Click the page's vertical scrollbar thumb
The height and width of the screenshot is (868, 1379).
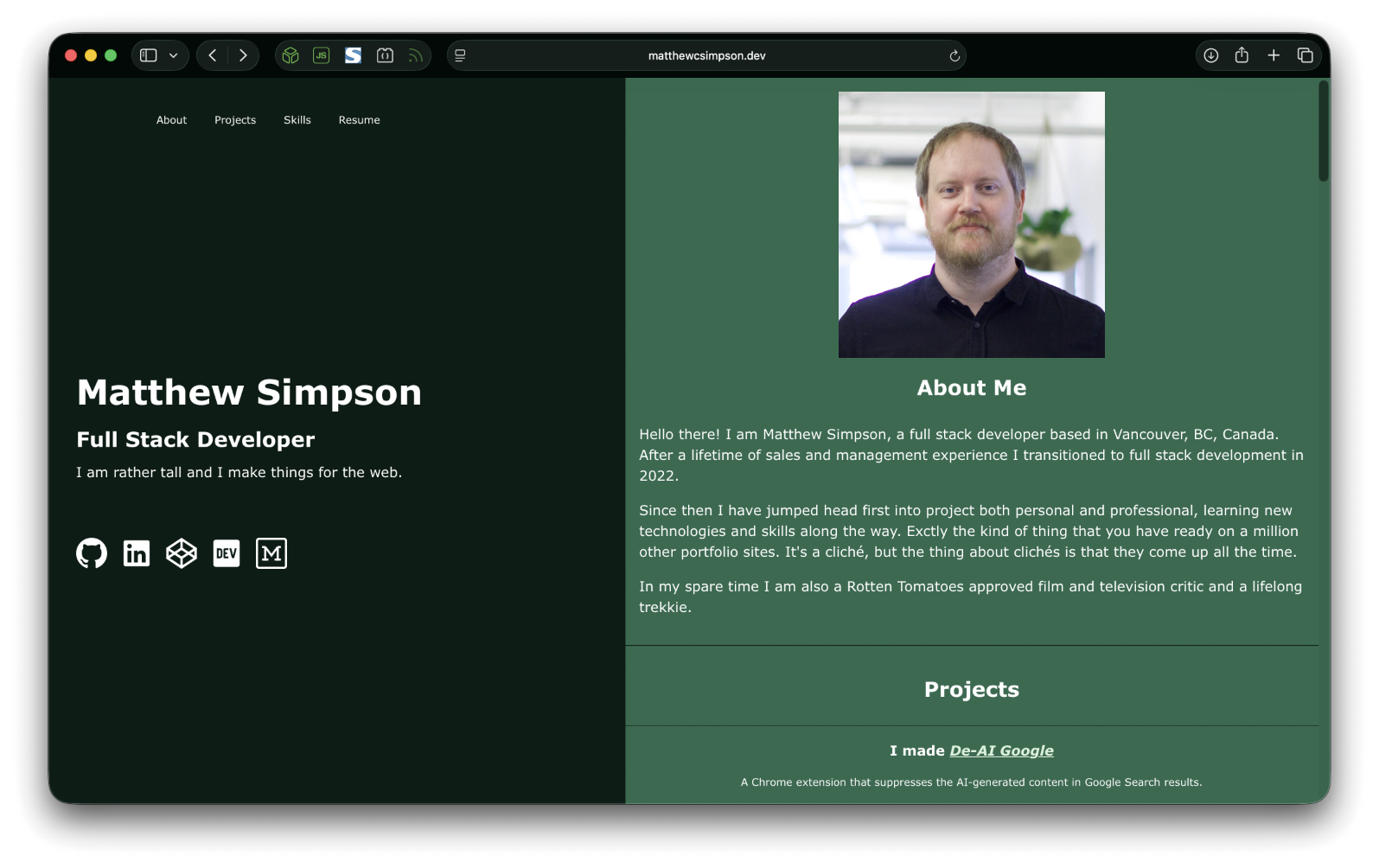pyautogui.click(x=1323, y=131)
